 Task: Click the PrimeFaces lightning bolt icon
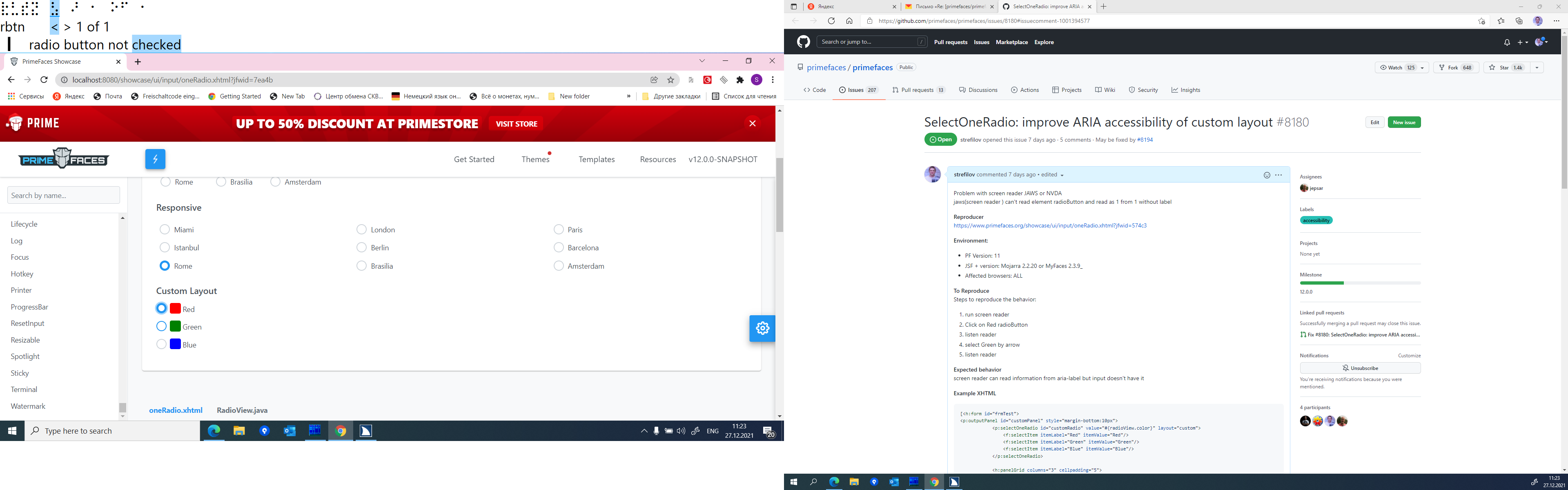pyautogui.click(x=155, y=159)
